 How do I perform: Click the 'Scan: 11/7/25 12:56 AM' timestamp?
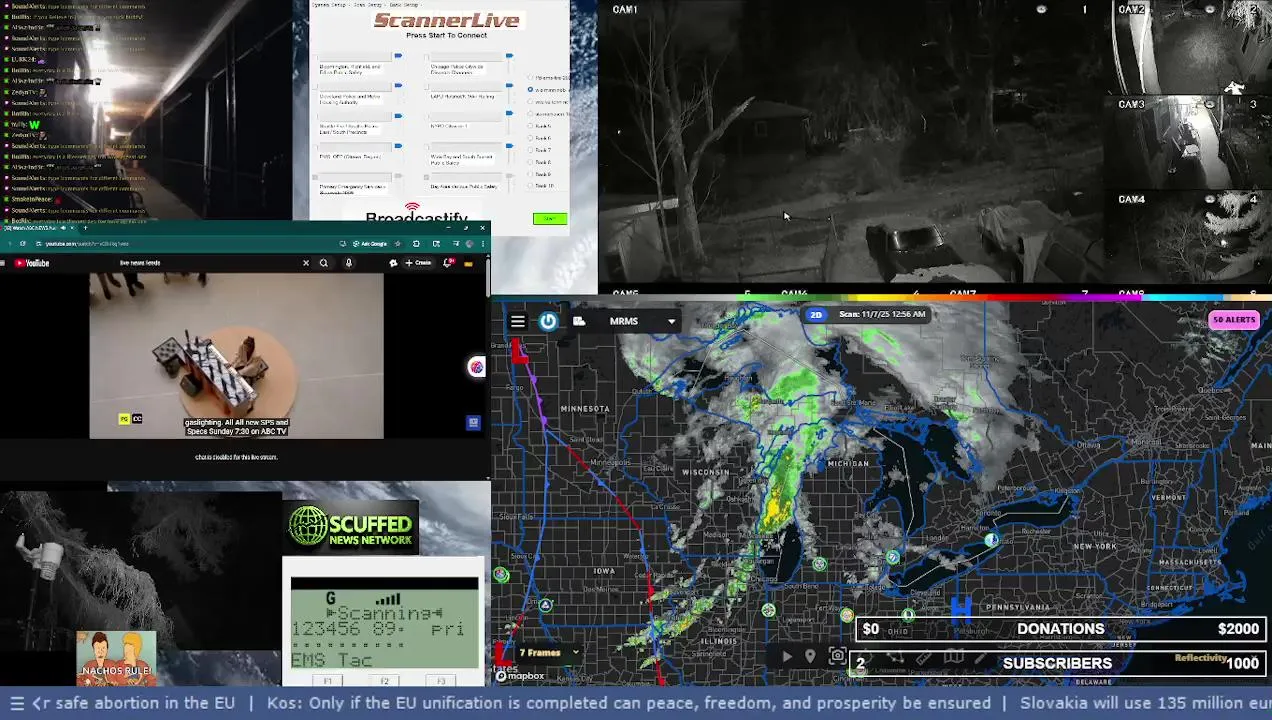coord(882,314)
